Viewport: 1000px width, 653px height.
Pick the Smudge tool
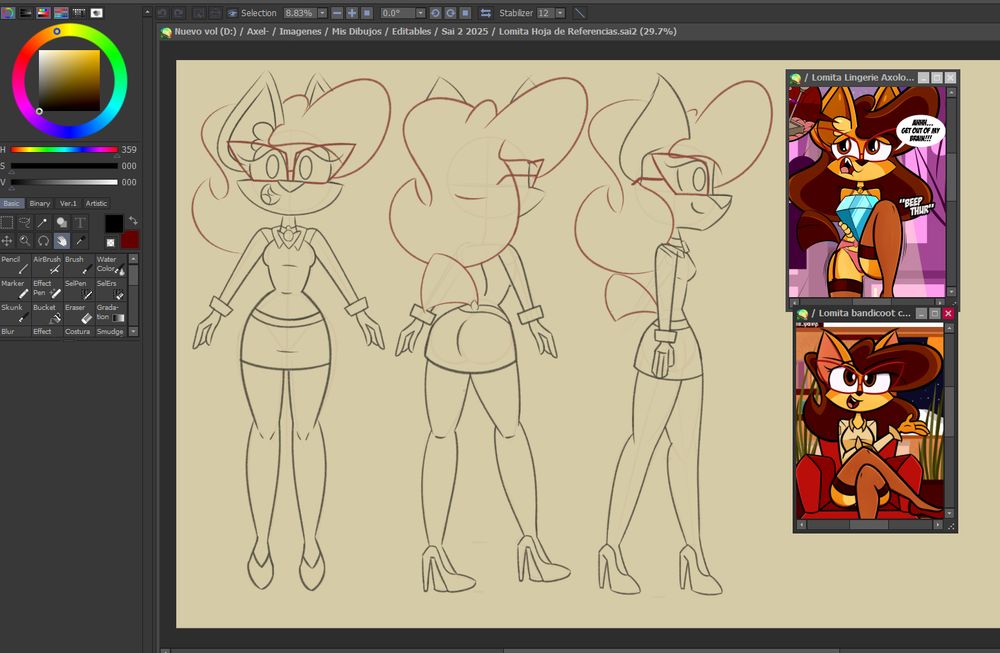click(111, 332)
